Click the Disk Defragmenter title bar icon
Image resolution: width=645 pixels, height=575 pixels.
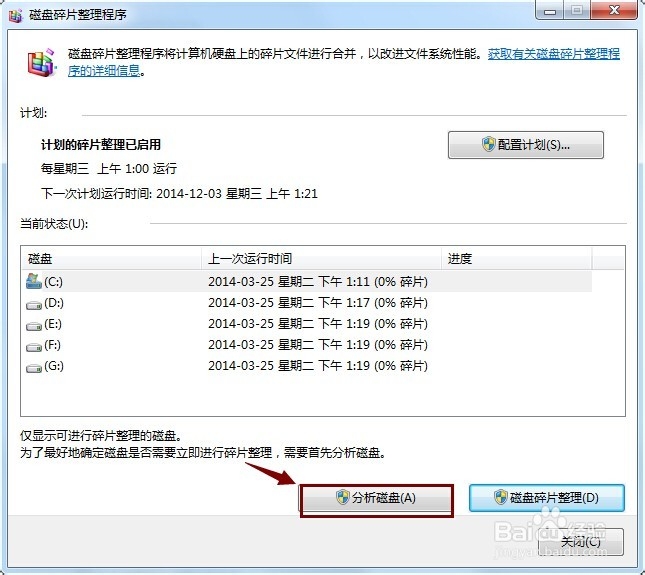16,15
